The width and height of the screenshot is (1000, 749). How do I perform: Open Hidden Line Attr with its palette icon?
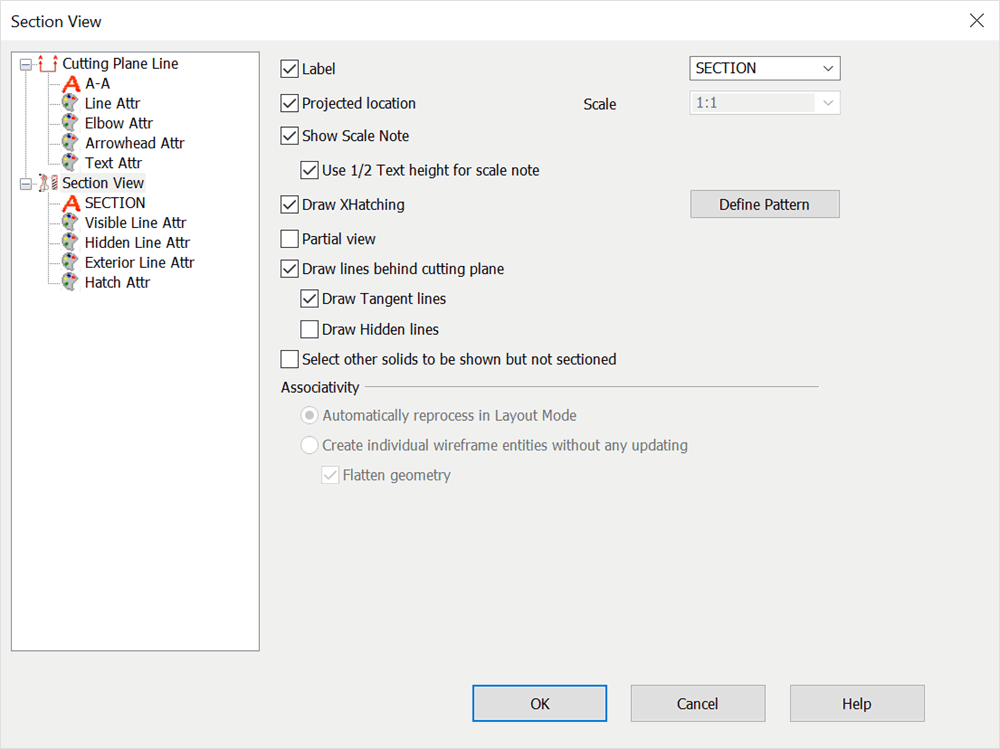point(68,242)
